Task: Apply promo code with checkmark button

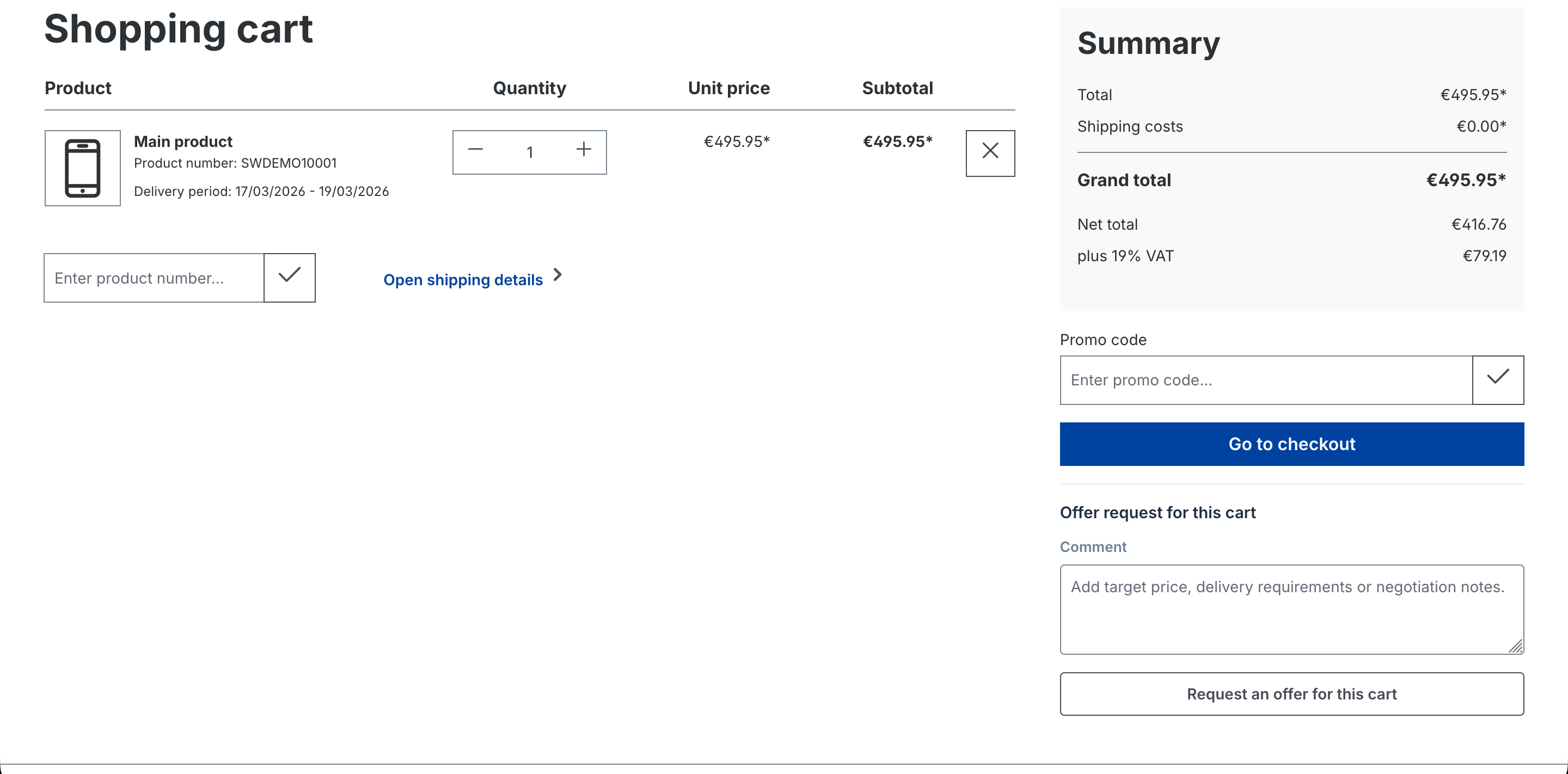Action: 1497,380
